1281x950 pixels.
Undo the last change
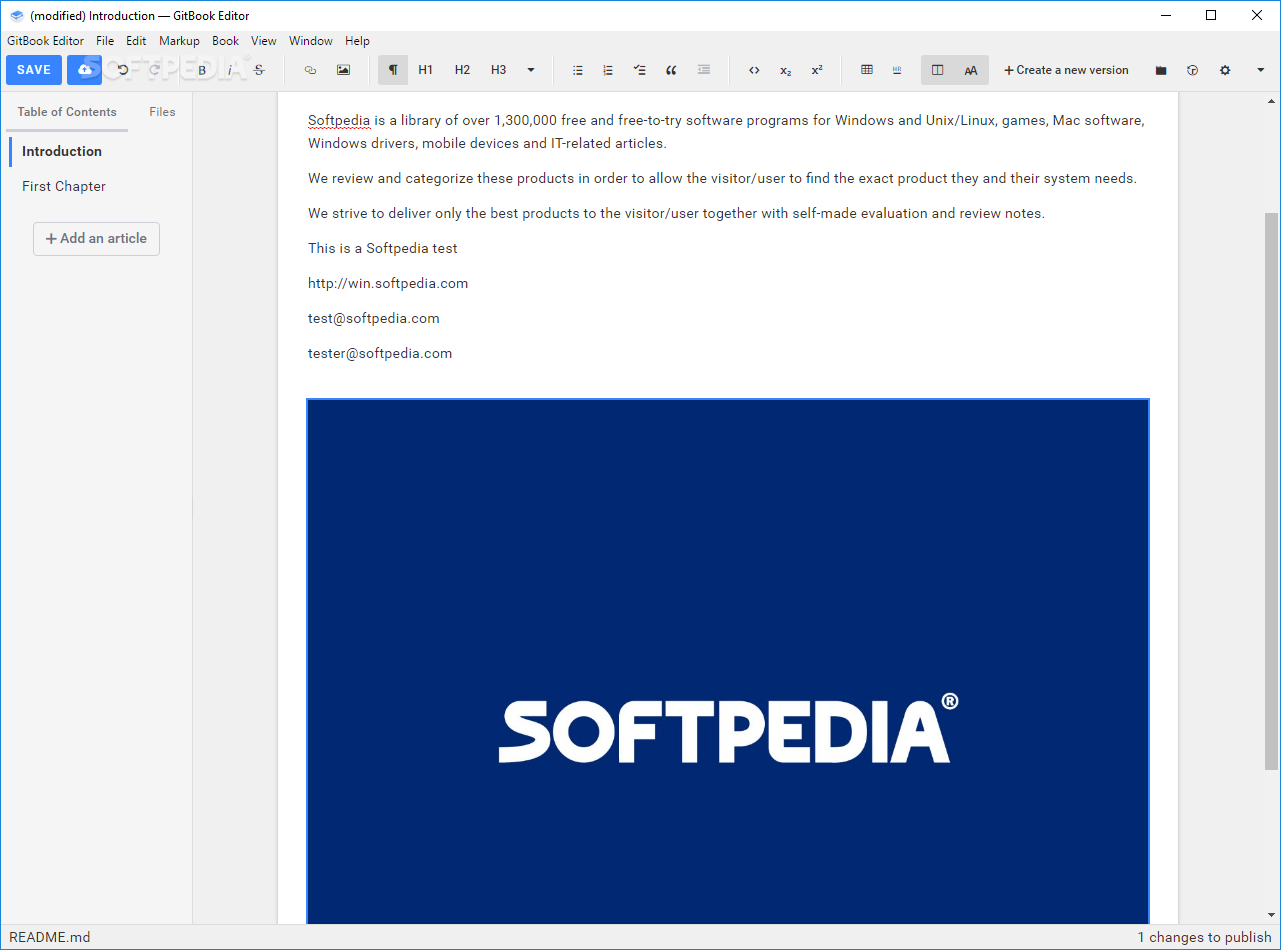click(123, 70)
